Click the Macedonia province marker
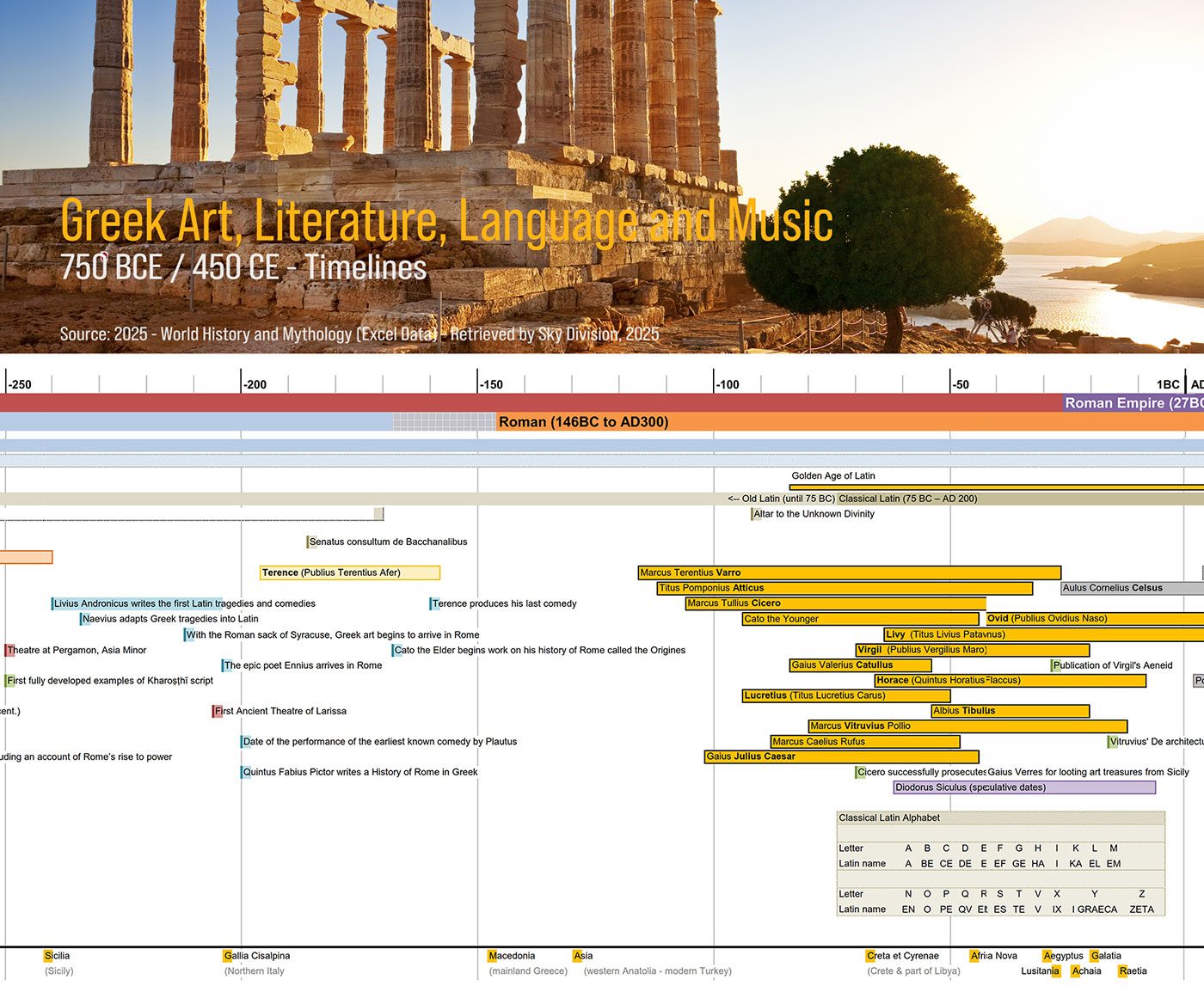 click(x=512, y=956)
